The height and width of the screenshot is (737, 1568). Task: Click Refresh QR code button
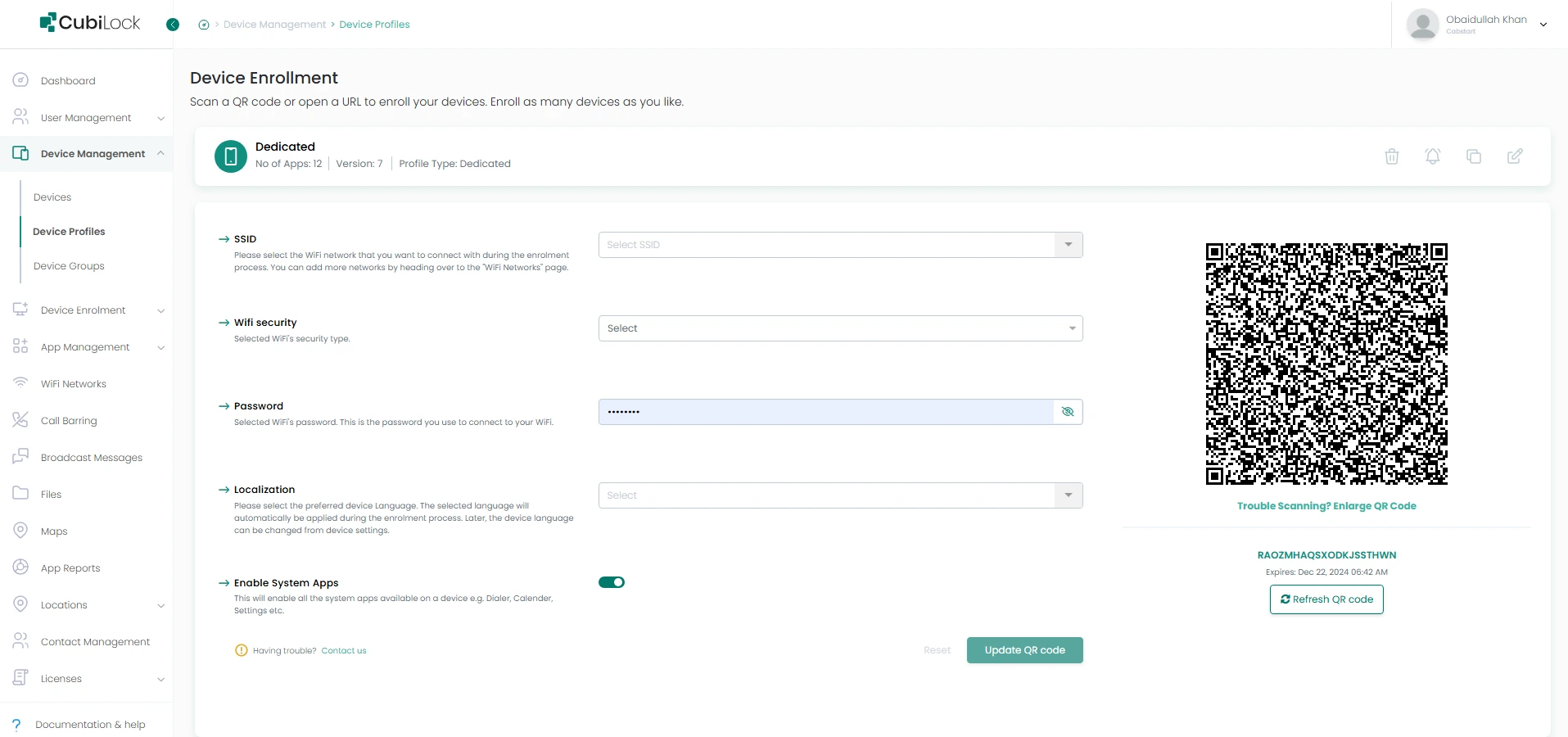click(1326, 599)
